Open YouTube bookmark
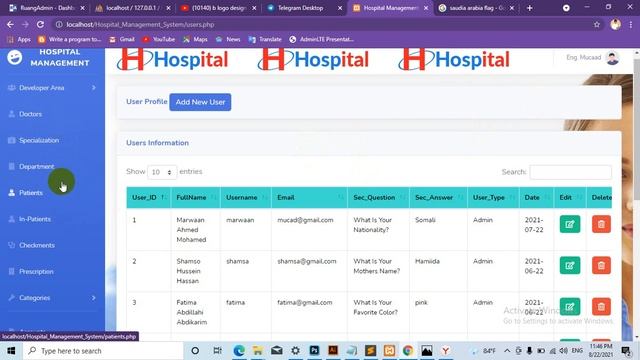 [x=158, y=39]
